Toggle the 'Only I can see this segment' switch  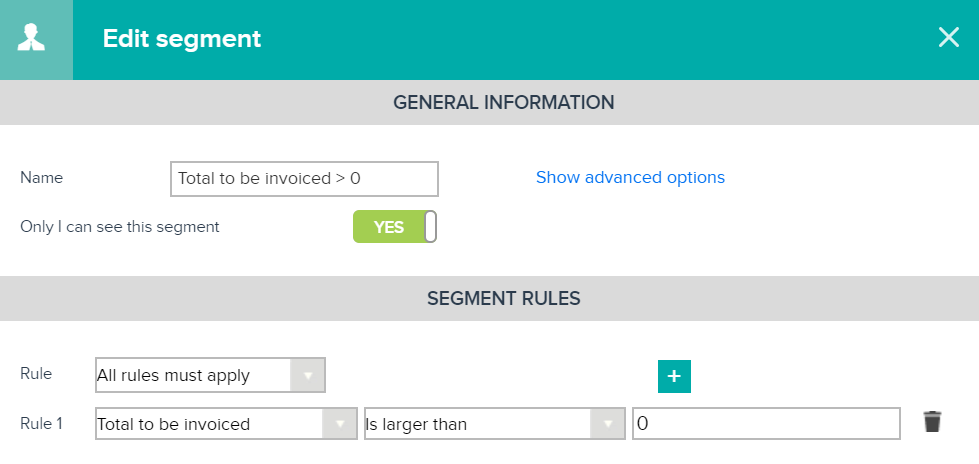coord(395,227)
